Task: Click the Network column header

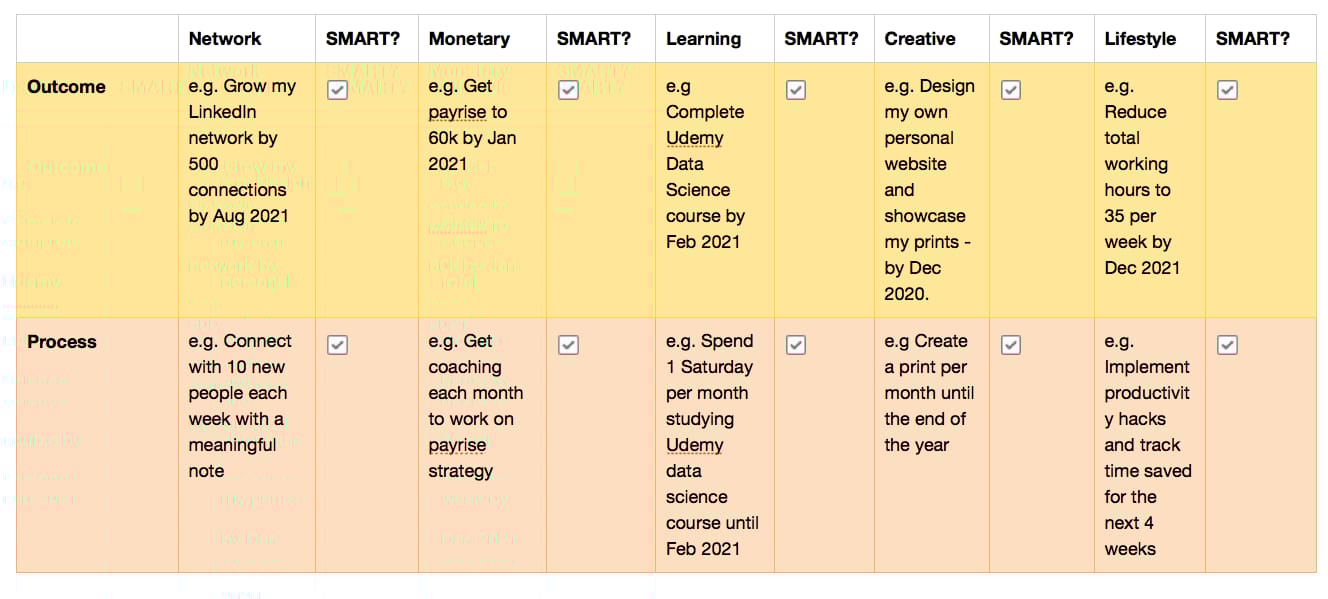Action: (225, 39)
